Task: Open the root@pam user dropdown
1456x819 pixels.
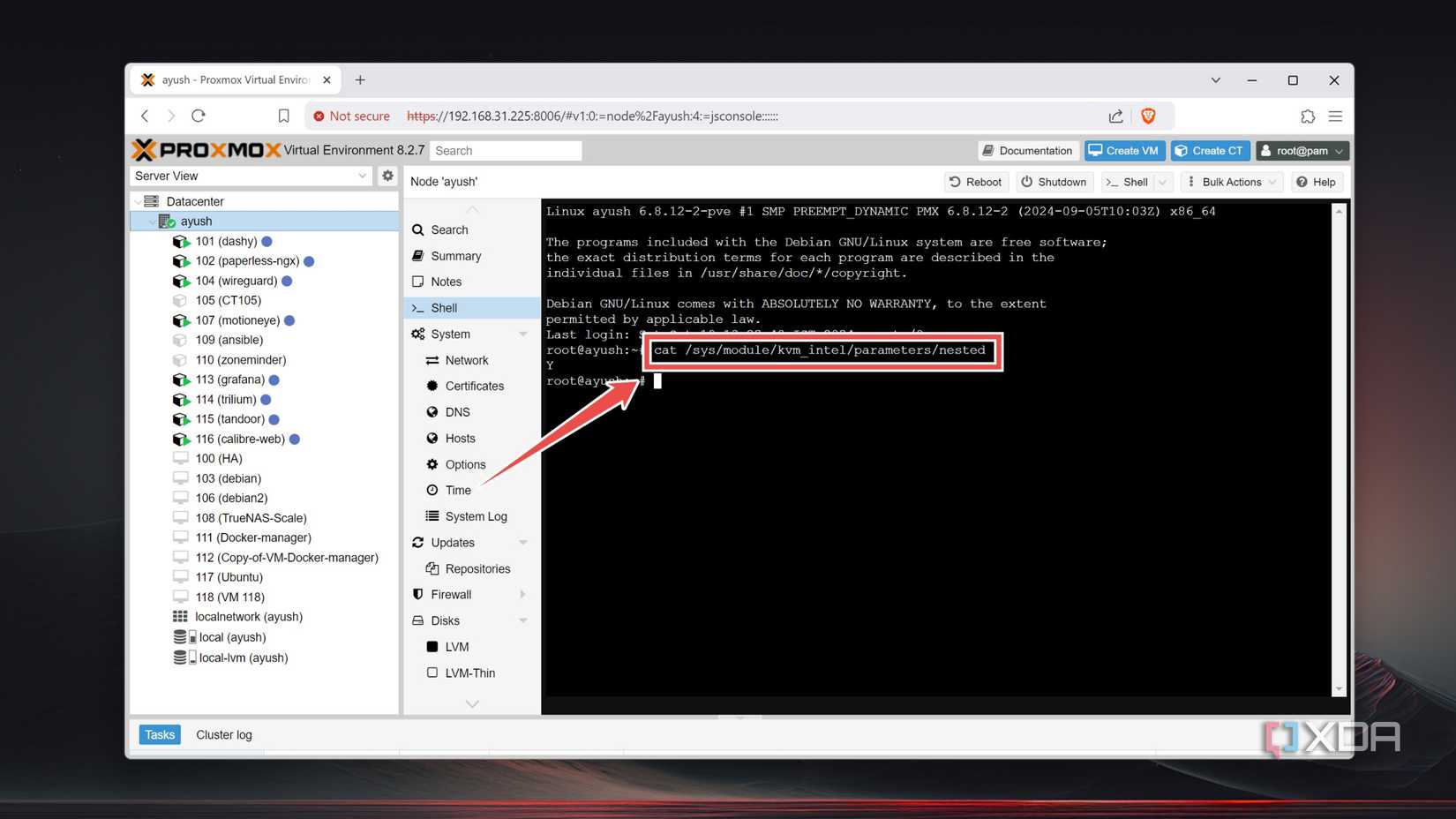Action: click(1302, 151)
